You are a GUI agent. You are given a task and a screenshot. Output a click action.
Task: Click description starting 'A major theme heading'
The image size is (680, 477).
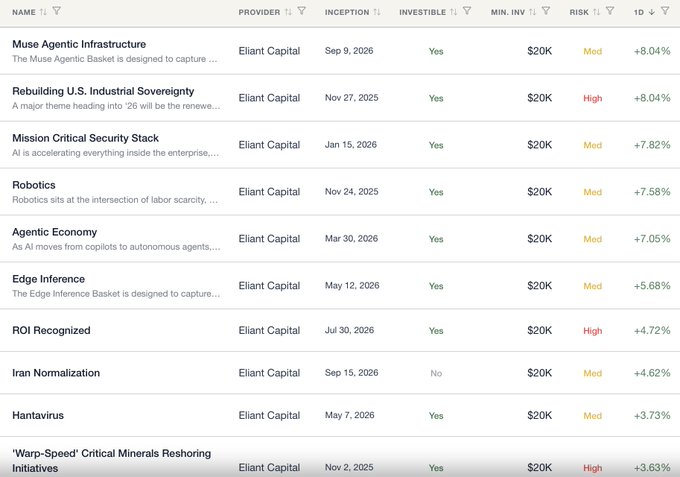(116, 106)
